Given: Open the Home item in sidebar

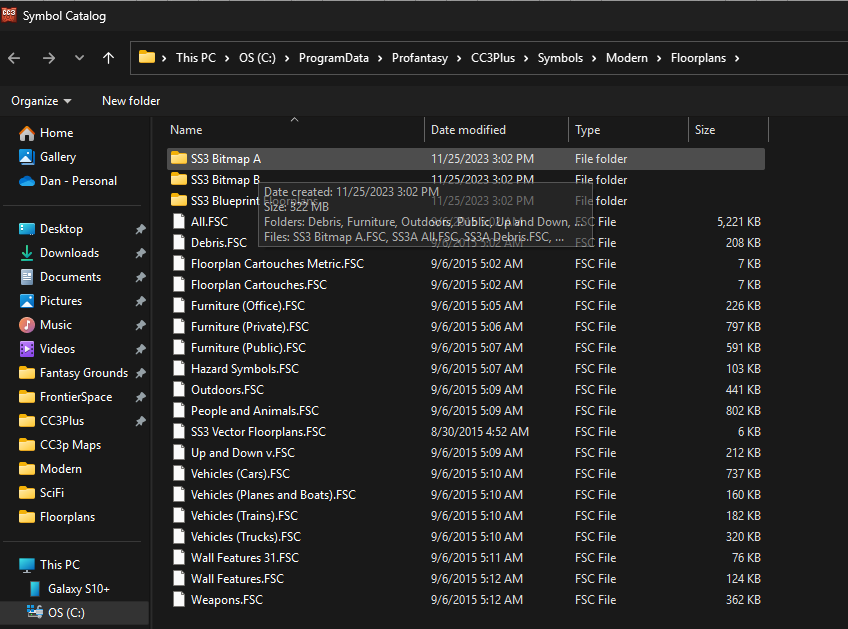Looking at the screenshot, I should click(56, 133).
